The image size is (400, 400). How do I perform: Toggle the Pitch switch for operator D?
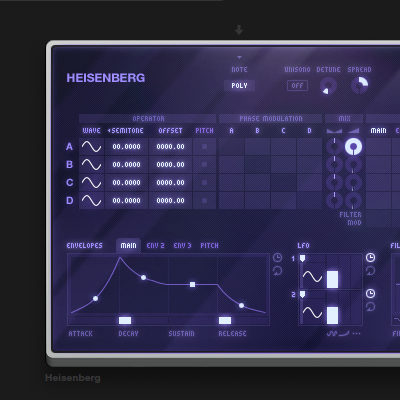coord(204,201)
